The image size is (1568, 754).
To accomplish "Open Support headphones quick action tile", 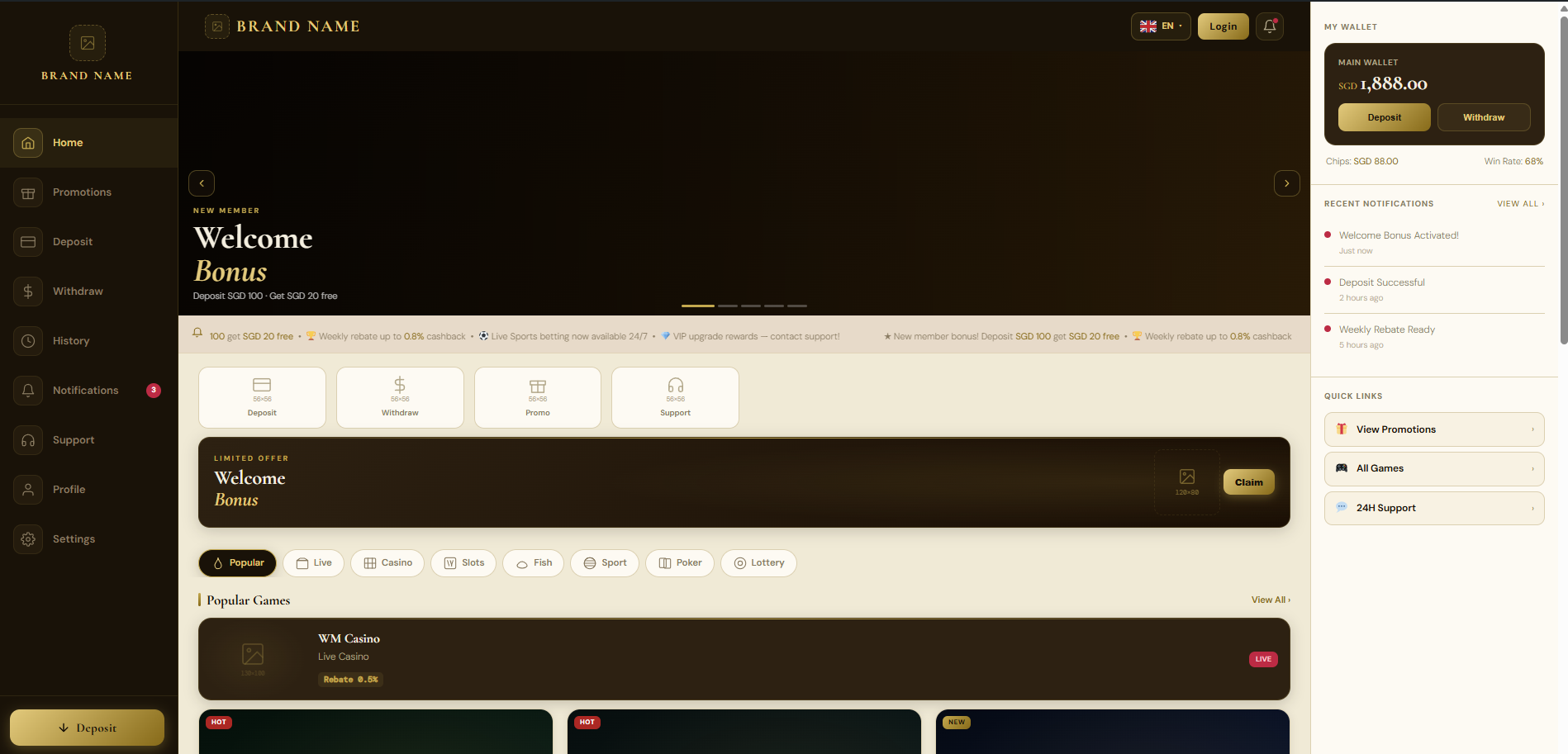I will 675,397.
